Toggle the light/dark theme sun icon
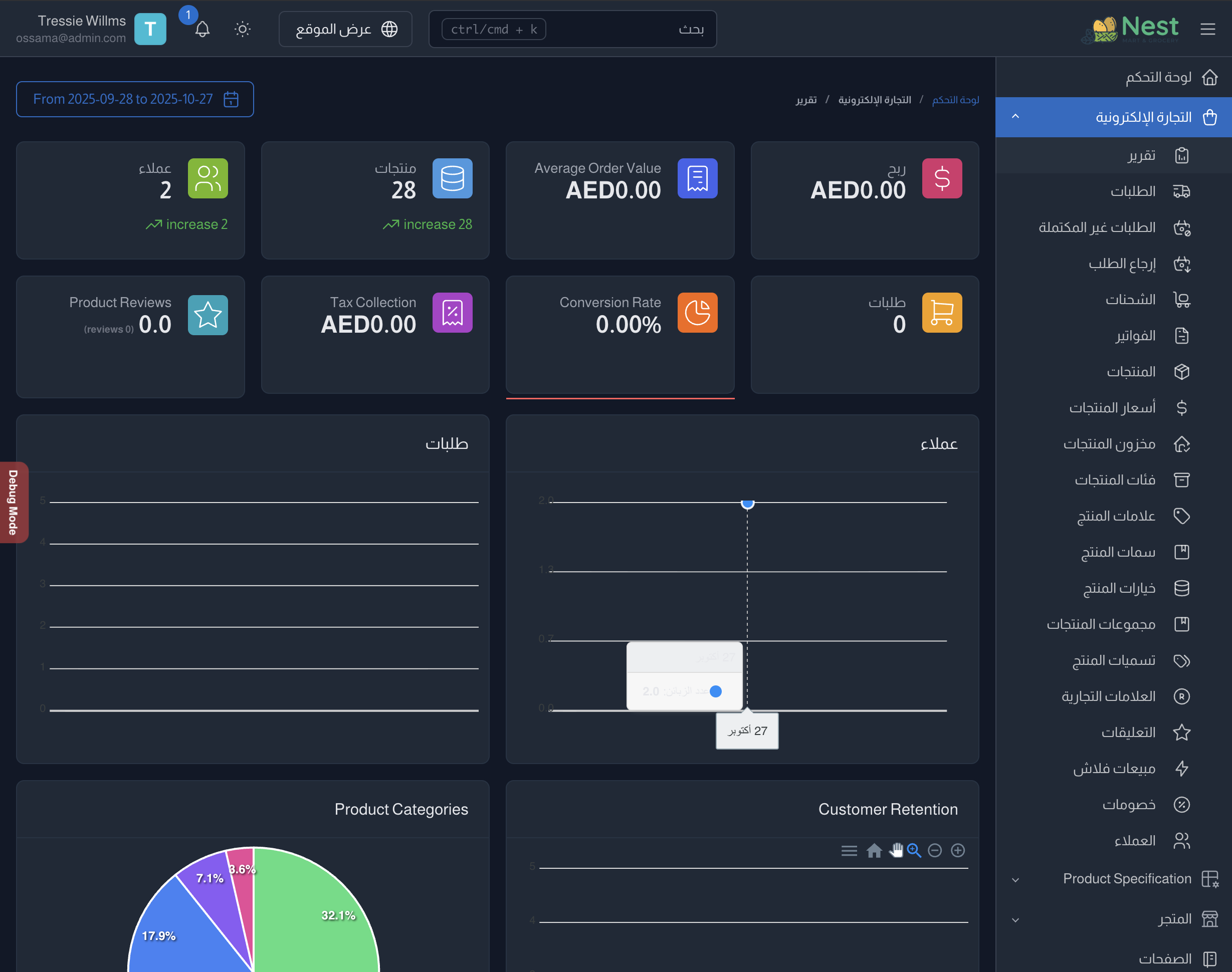 click(242, 29)
